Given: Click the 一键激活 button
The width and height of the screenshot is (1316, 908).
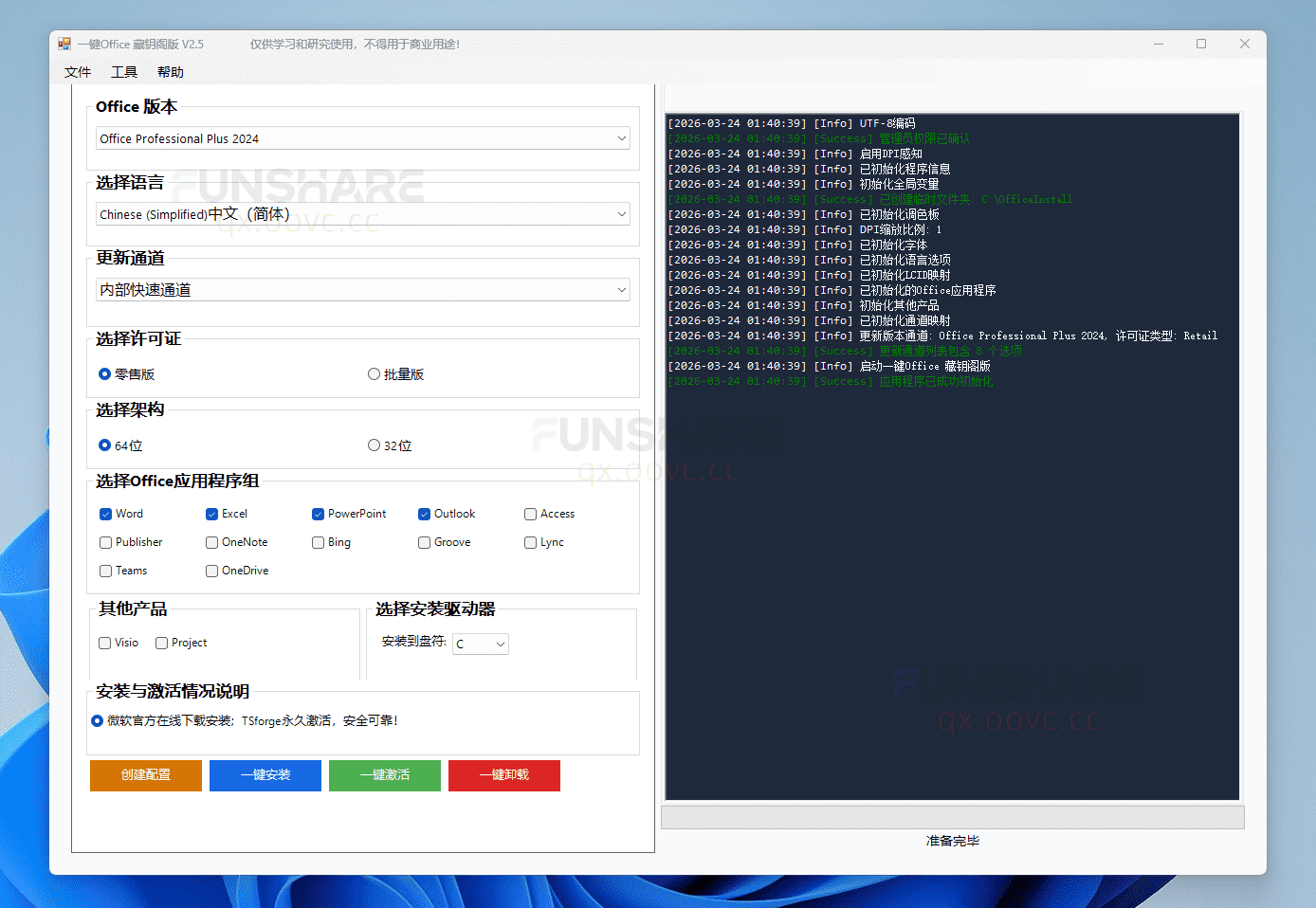Looking at the screenshot, I should (x=384, y=775).
